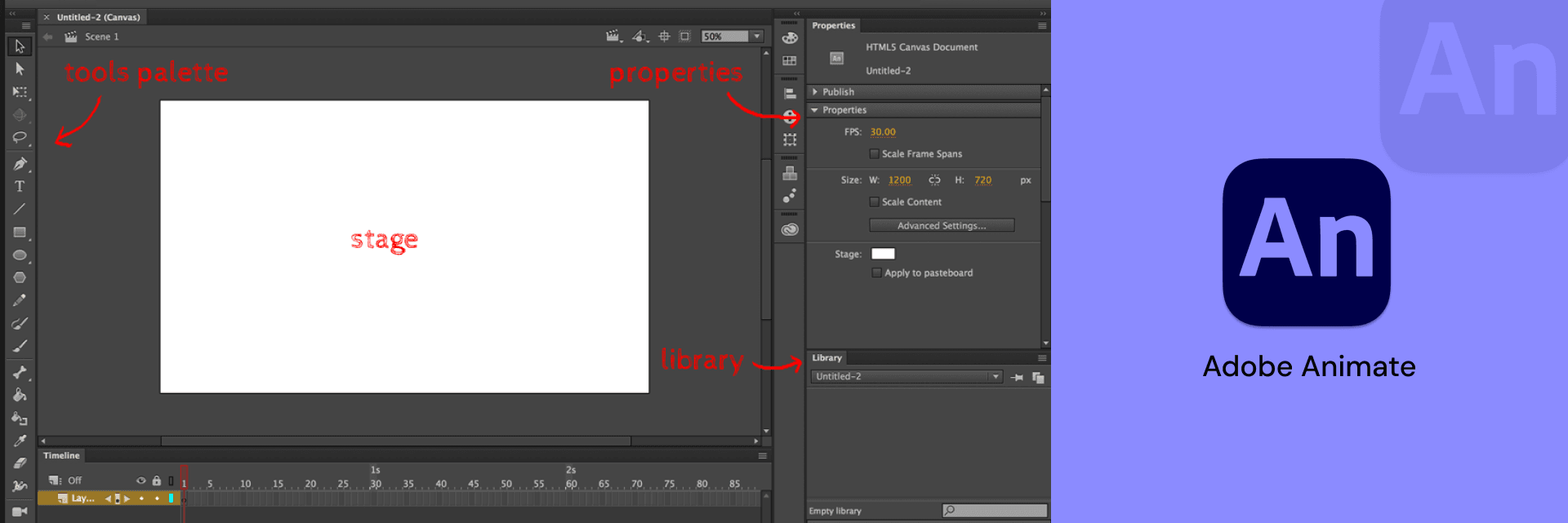This screenshot has width=1568, height=523.
Task: Select the Selection arrow tool
Action: click(20, 47)
